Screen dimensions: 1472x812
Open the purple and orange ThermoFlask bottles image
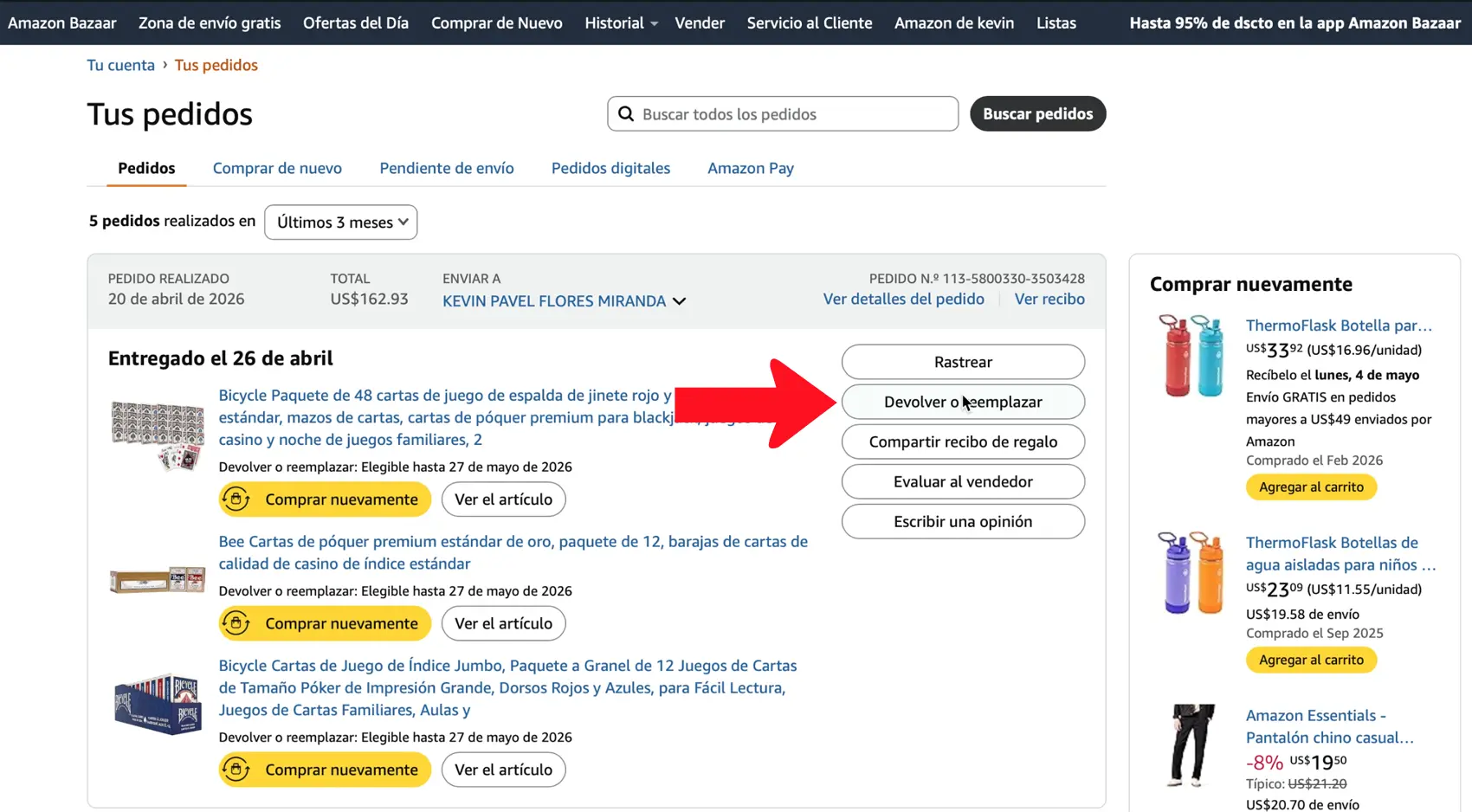(1191, 572)
